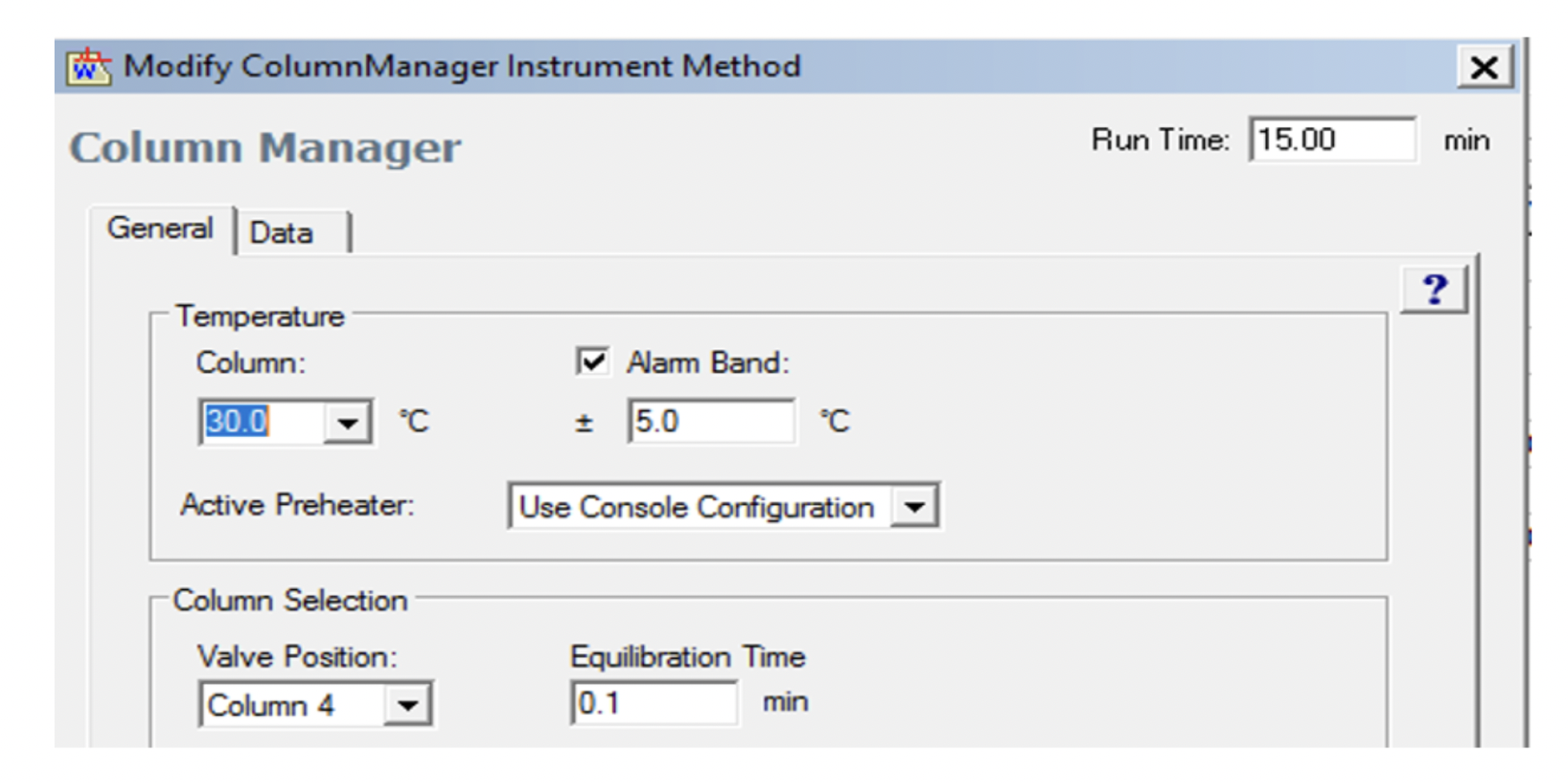Select the Use Console Configuration combo box
Screen dimensions: 1568x783
[697, 507]
